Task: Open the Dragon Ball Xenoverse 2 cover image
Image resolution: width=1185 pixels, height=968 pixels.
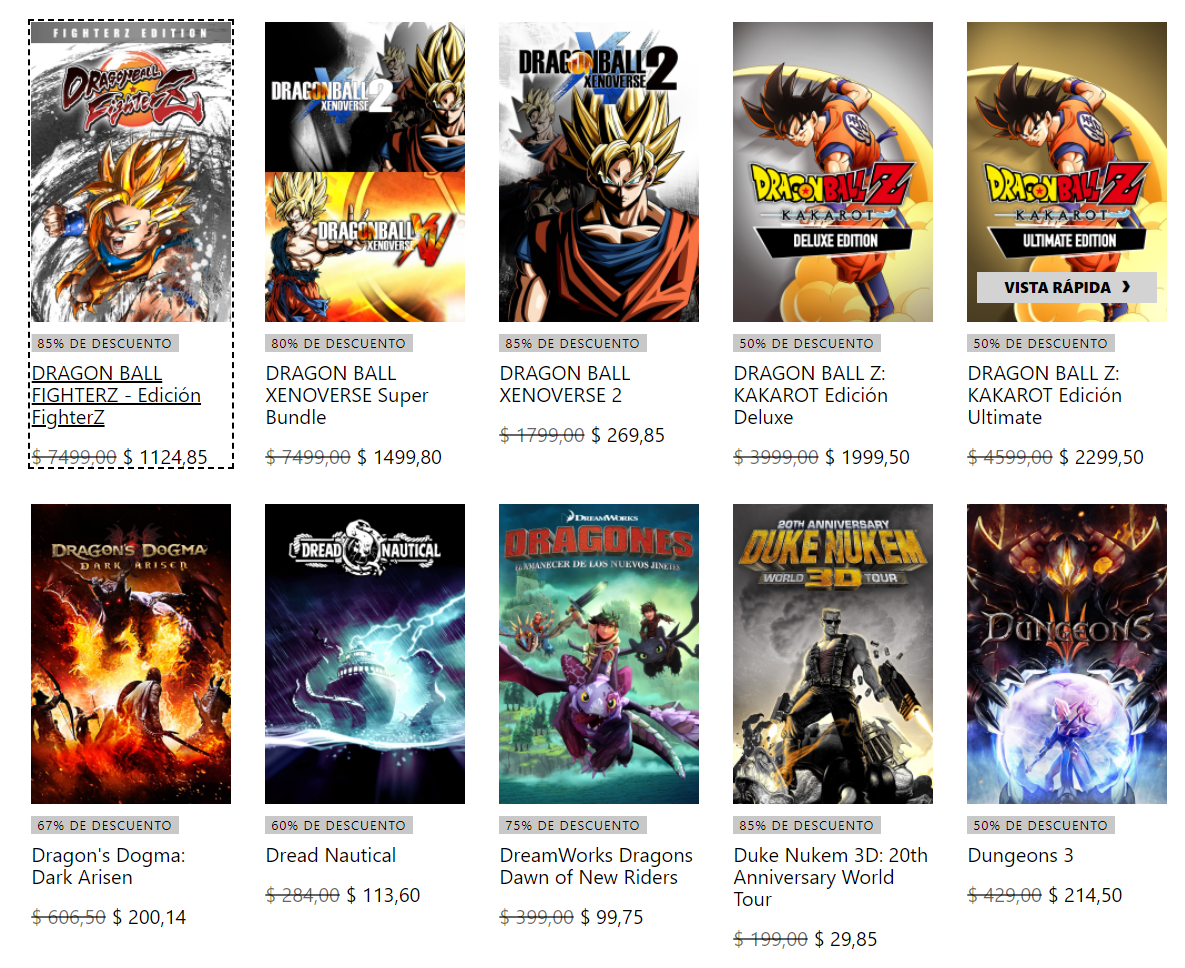Action: [599, 172]
